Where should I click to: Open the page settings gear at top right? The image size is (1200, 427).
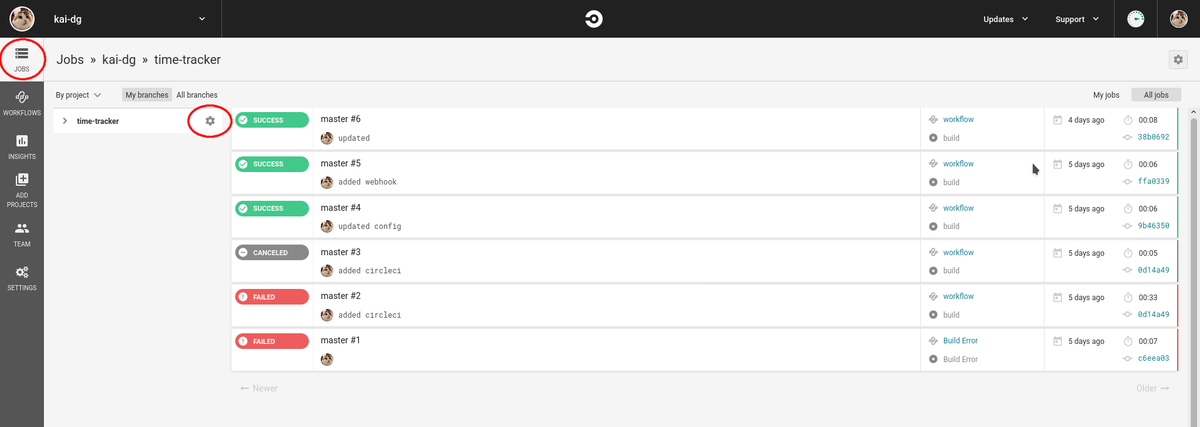click(x=1178, y=60)
